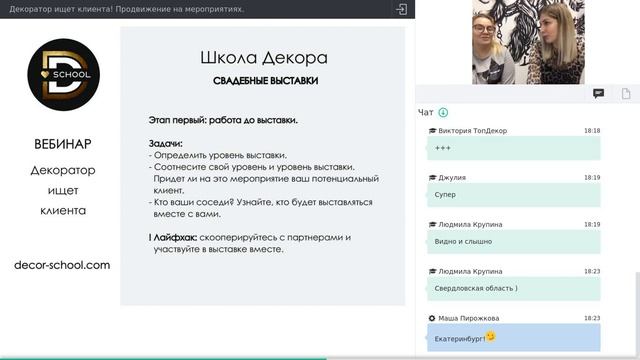Click the smiley emoji in Екатеринбург message
Screen dimensions: 640x360
coord(491,336)
